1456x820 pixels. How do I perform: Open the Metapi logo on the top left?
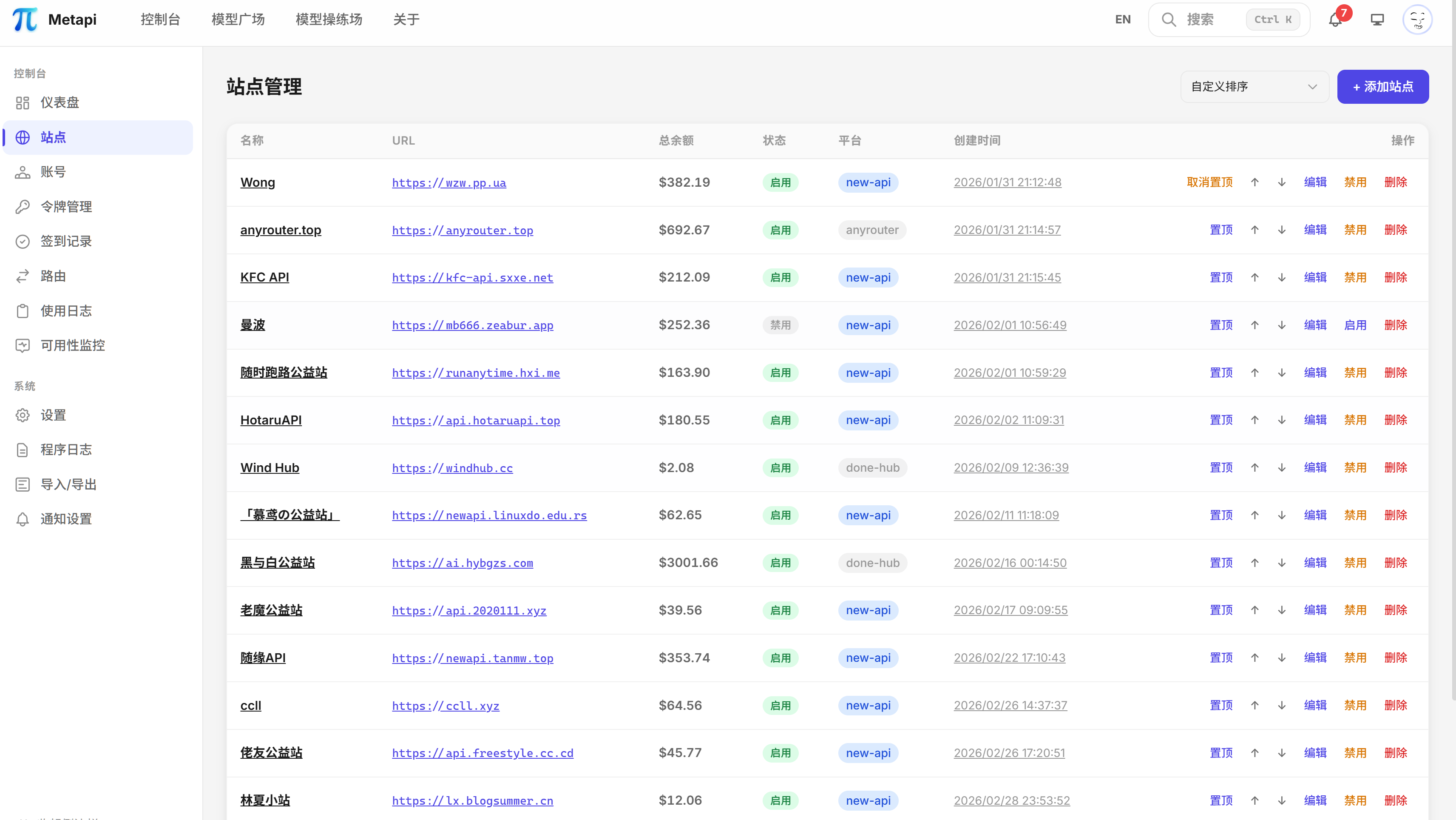(x=54, y=19)
